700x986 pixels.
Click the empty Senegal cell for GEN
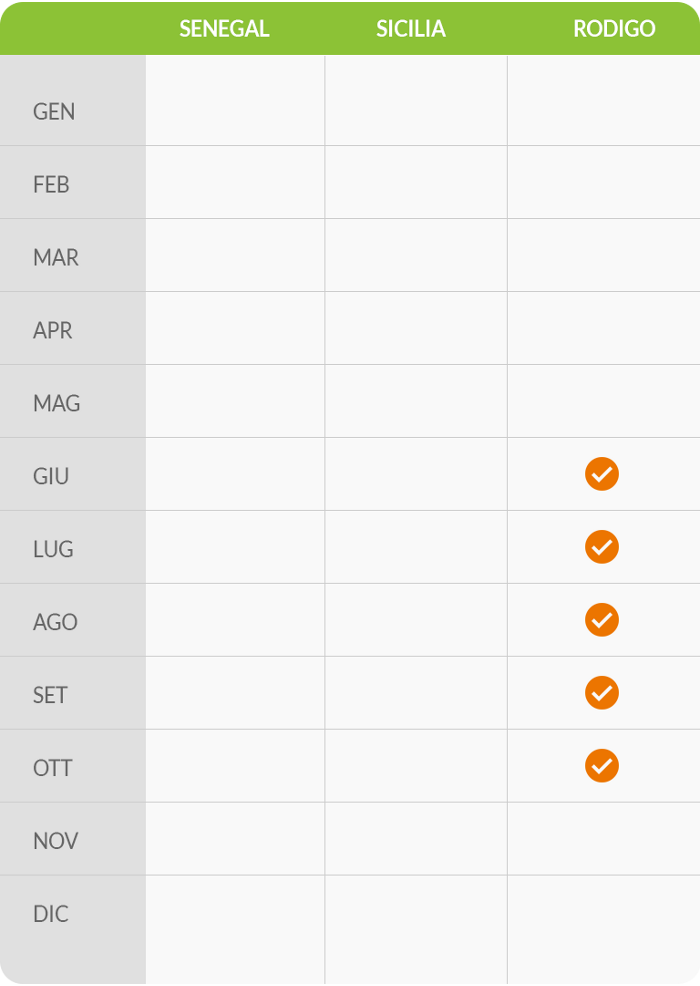coord(235,101)
